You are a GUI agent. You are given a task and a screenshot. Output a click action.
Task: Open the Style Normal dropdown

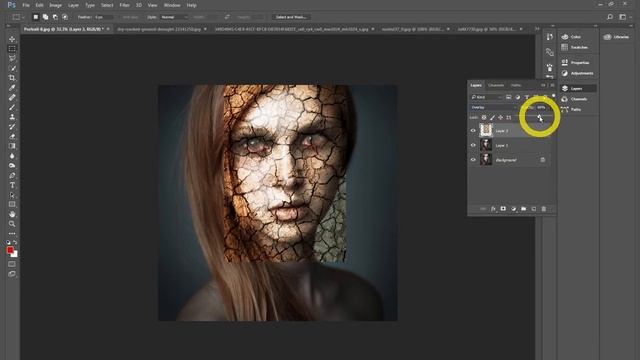tap(174, 17)
